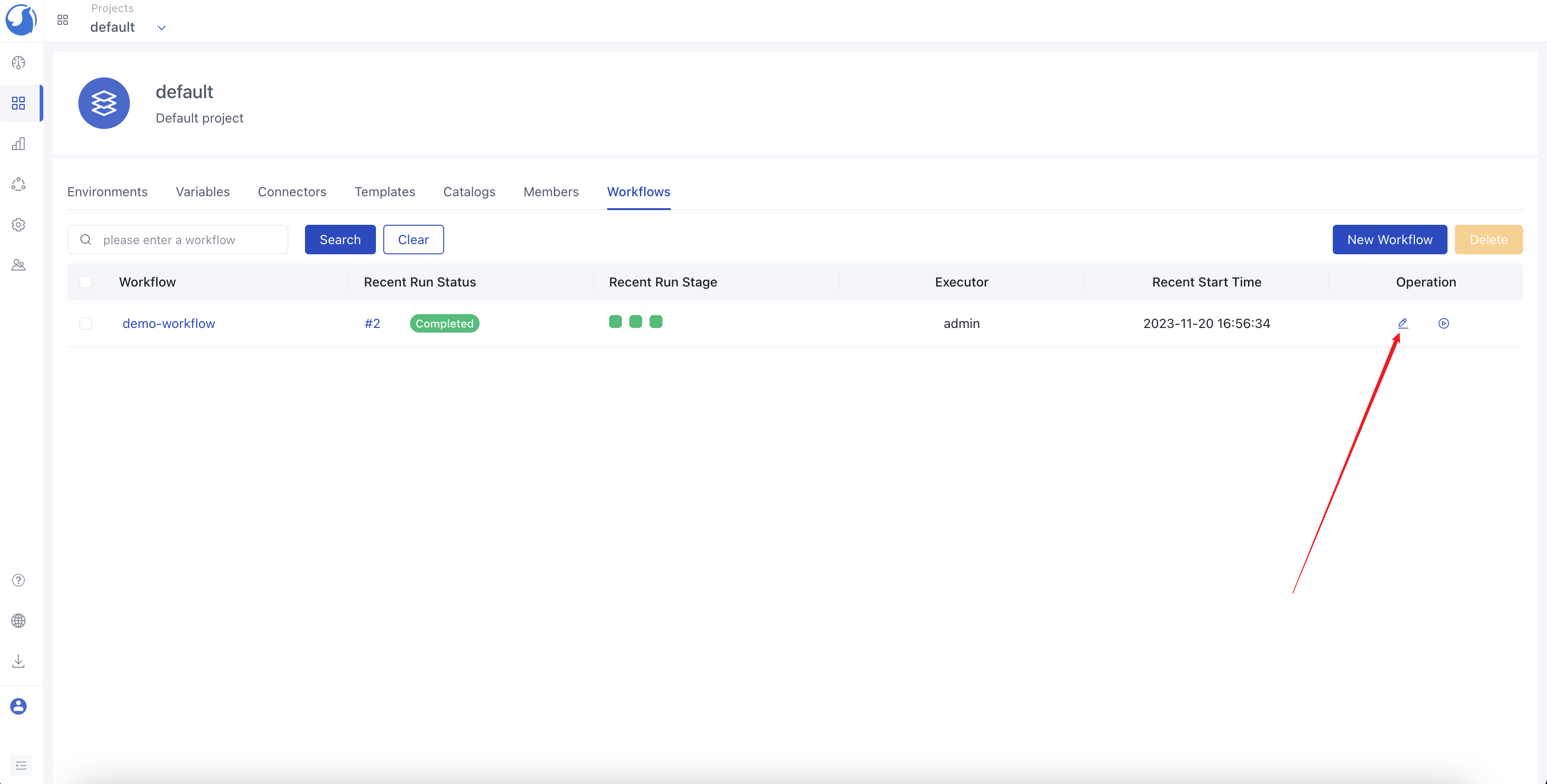
Task: Toggle the select-all checkbox in the table header
Action: [86, 281]
